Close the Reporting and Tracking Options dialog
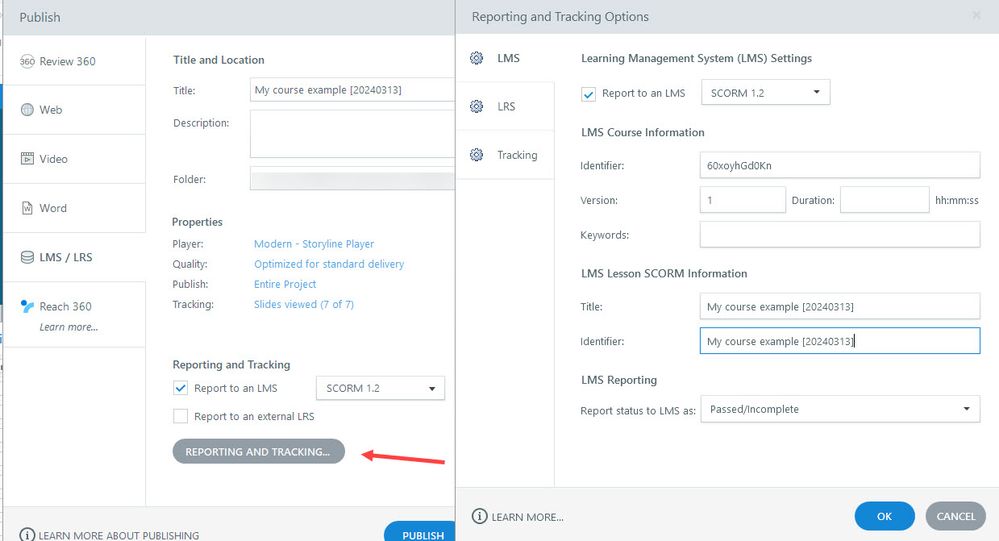The height and width of the screenshot is (541, 999). tap(976, 15)
